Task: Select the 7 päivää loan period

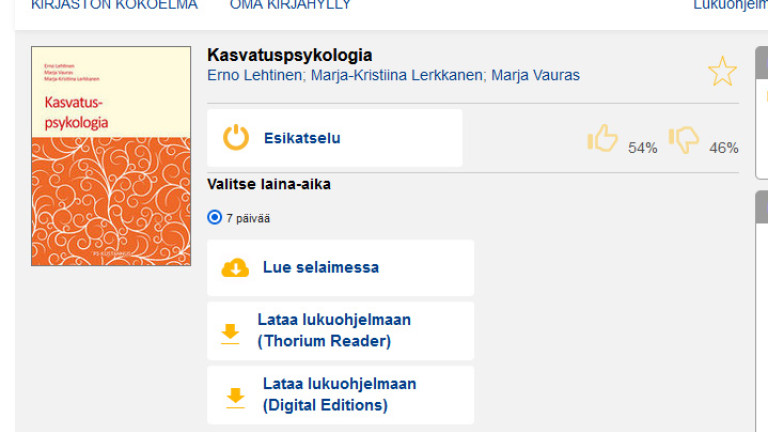Action: pos(215,217)
